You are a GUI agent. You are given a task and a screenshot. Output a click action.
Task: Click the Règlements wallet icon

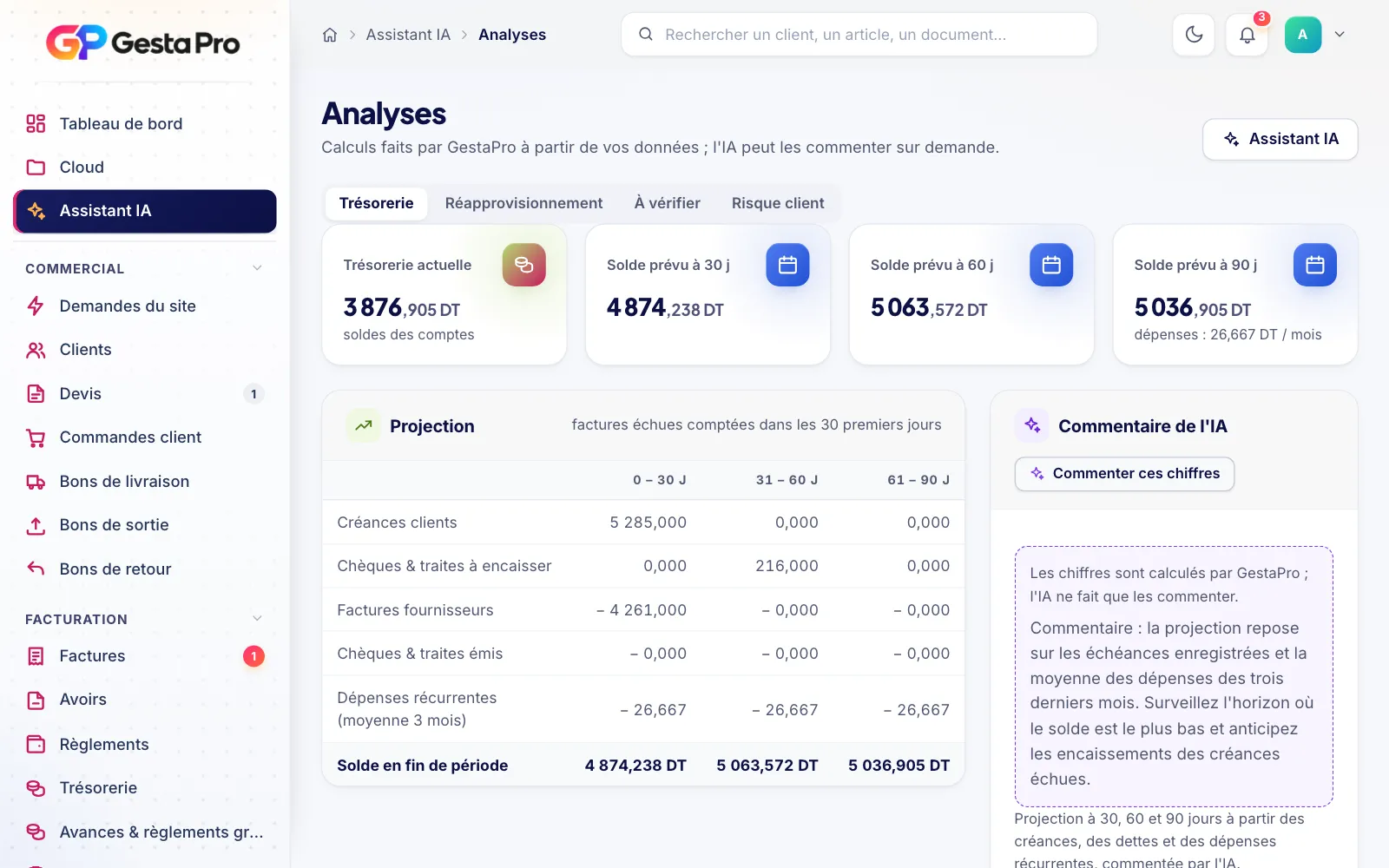pos(36,744)
